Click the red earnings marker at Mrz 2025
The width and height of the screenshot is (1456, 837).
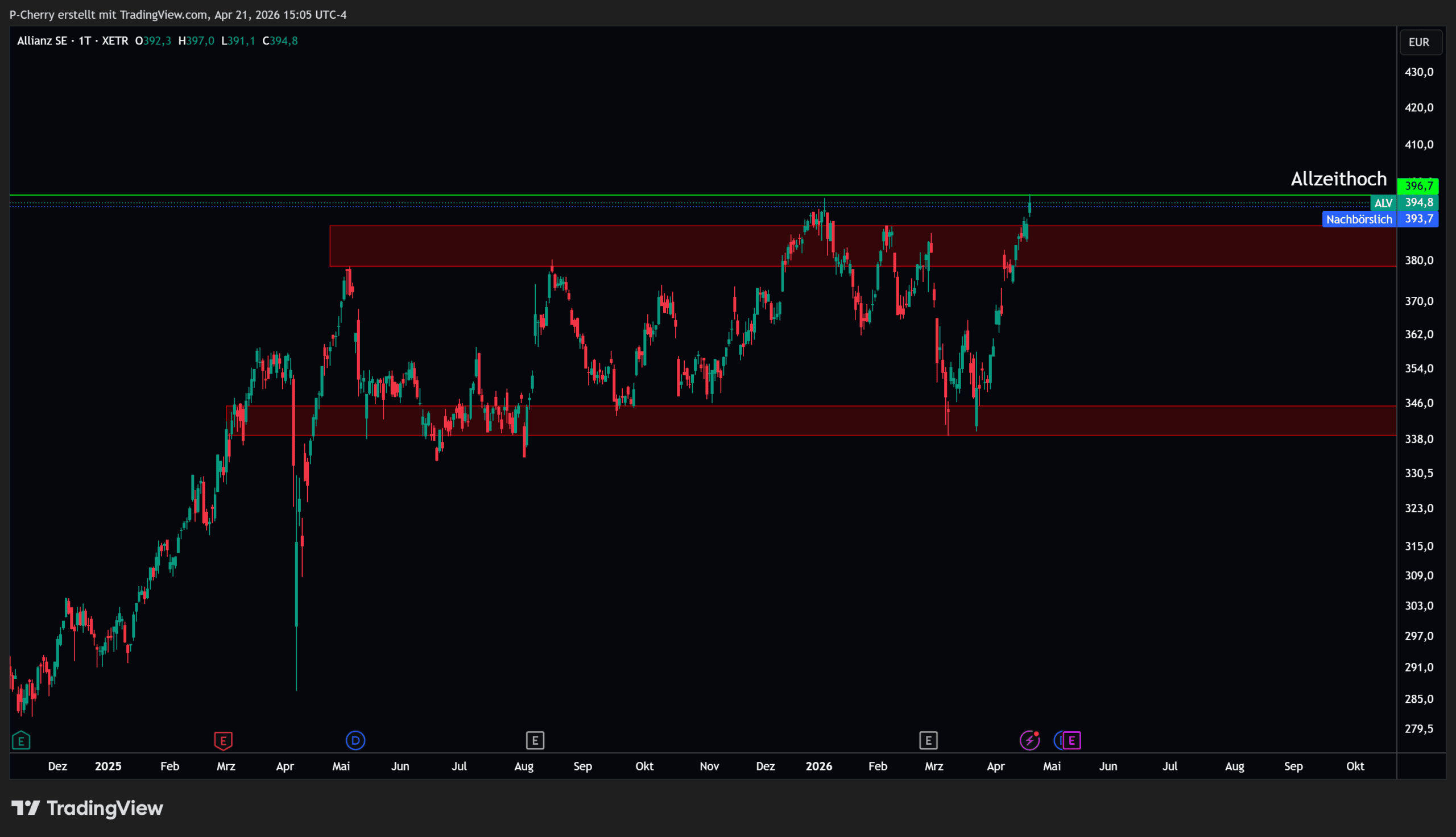point(223,740)
